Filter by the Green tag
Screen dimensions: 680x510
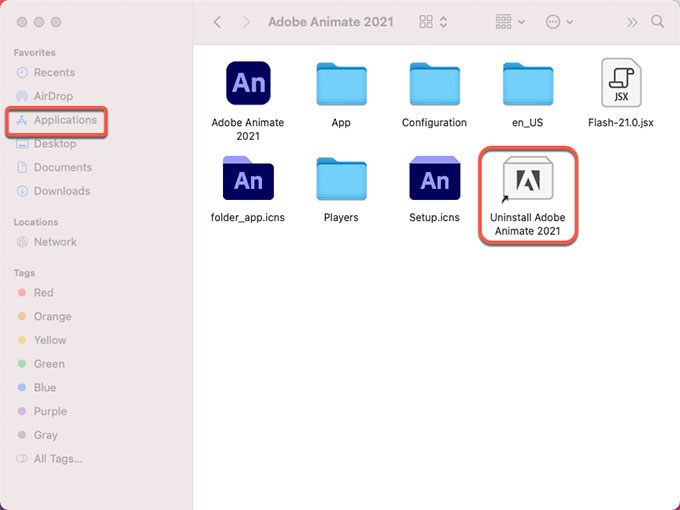[40, 364]
